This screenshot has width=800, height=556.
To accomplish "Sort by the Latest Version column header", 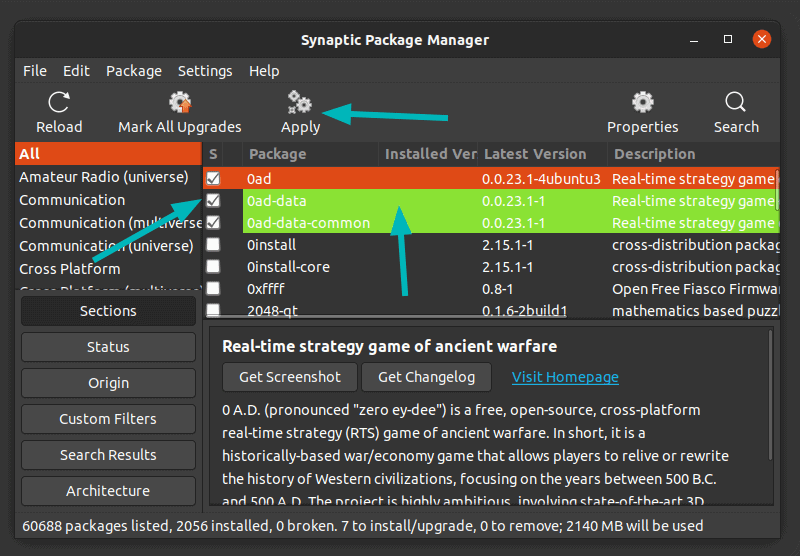I will coord(535,154).
